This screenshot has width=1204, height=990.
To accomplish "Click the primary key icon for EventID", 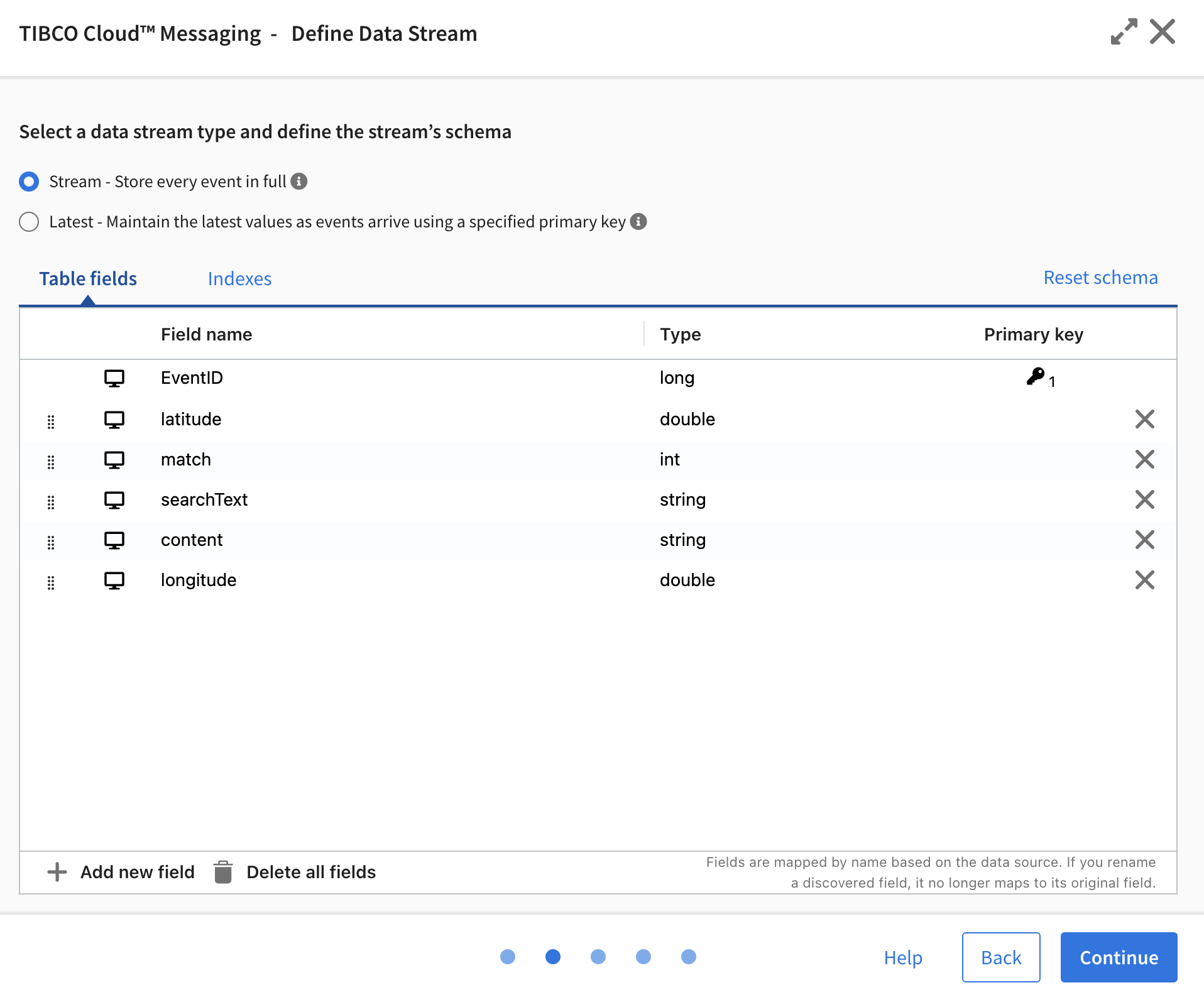I will pyautogui.click(x=1036, y=377).
